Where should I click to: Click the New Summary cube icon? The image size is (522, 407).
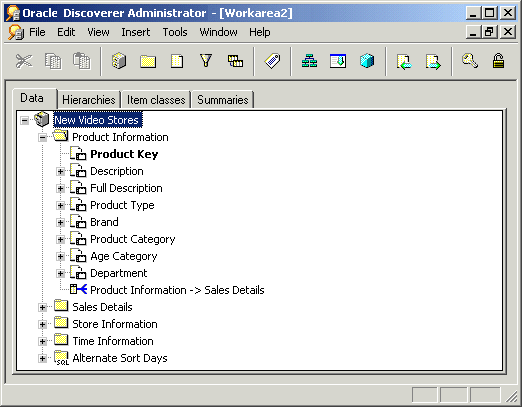click(367, 61)
